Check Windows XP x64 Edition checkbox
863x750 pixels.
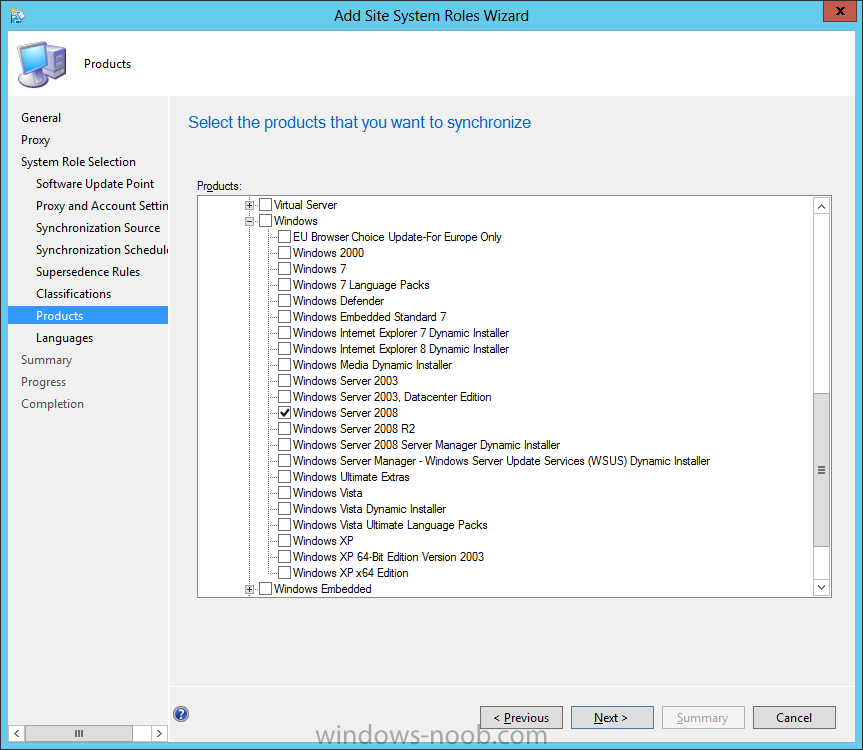point(285,573)
